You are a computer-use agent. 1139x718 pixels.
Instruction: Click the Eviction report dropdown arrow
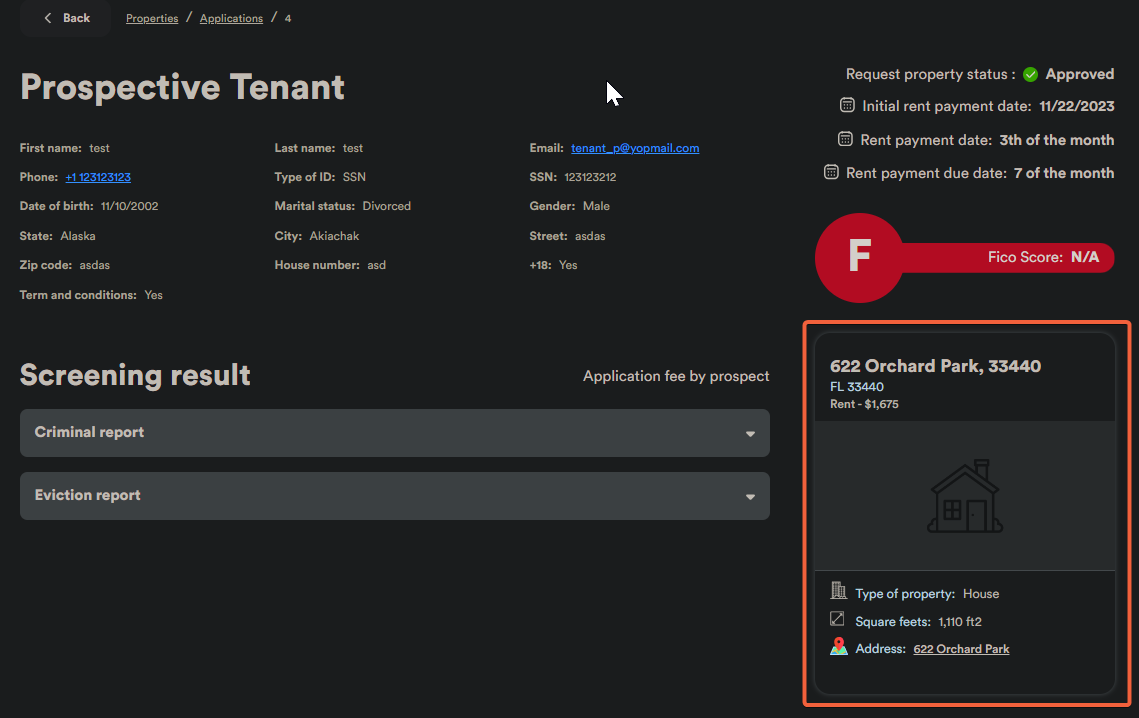[x=750, y=497]
